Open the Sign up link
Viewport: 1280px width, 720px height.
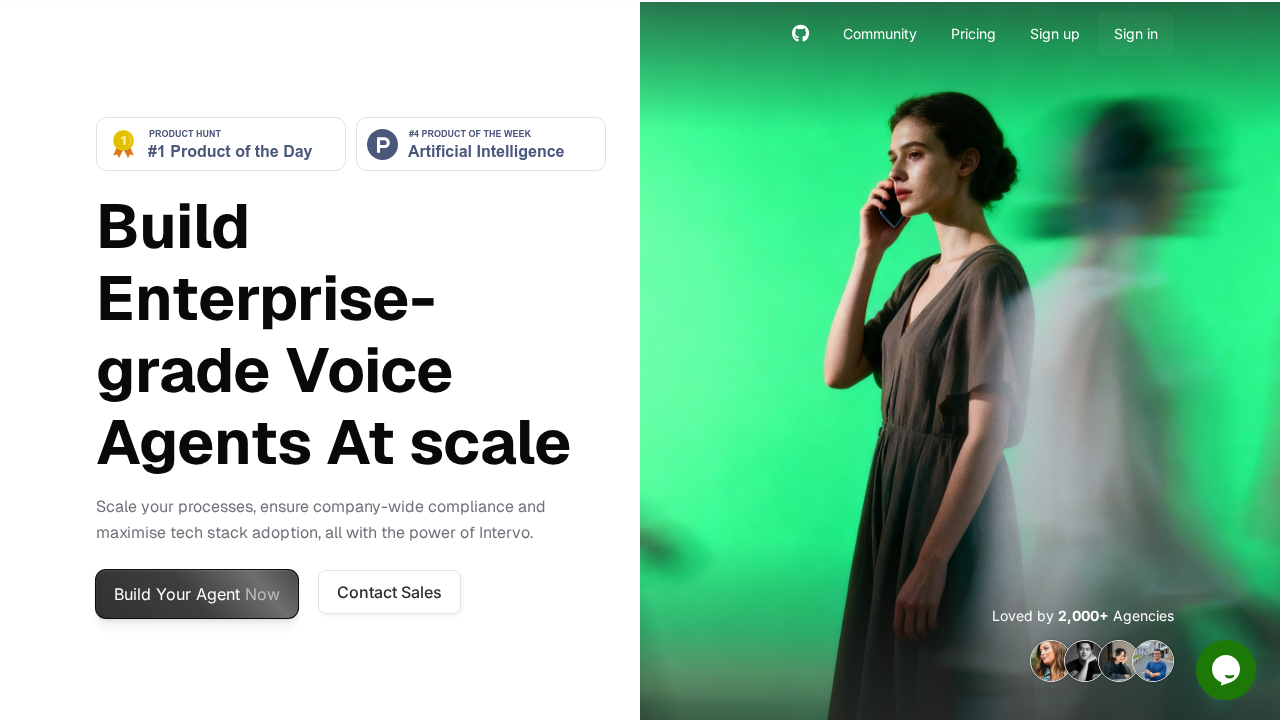(1055, 34)
